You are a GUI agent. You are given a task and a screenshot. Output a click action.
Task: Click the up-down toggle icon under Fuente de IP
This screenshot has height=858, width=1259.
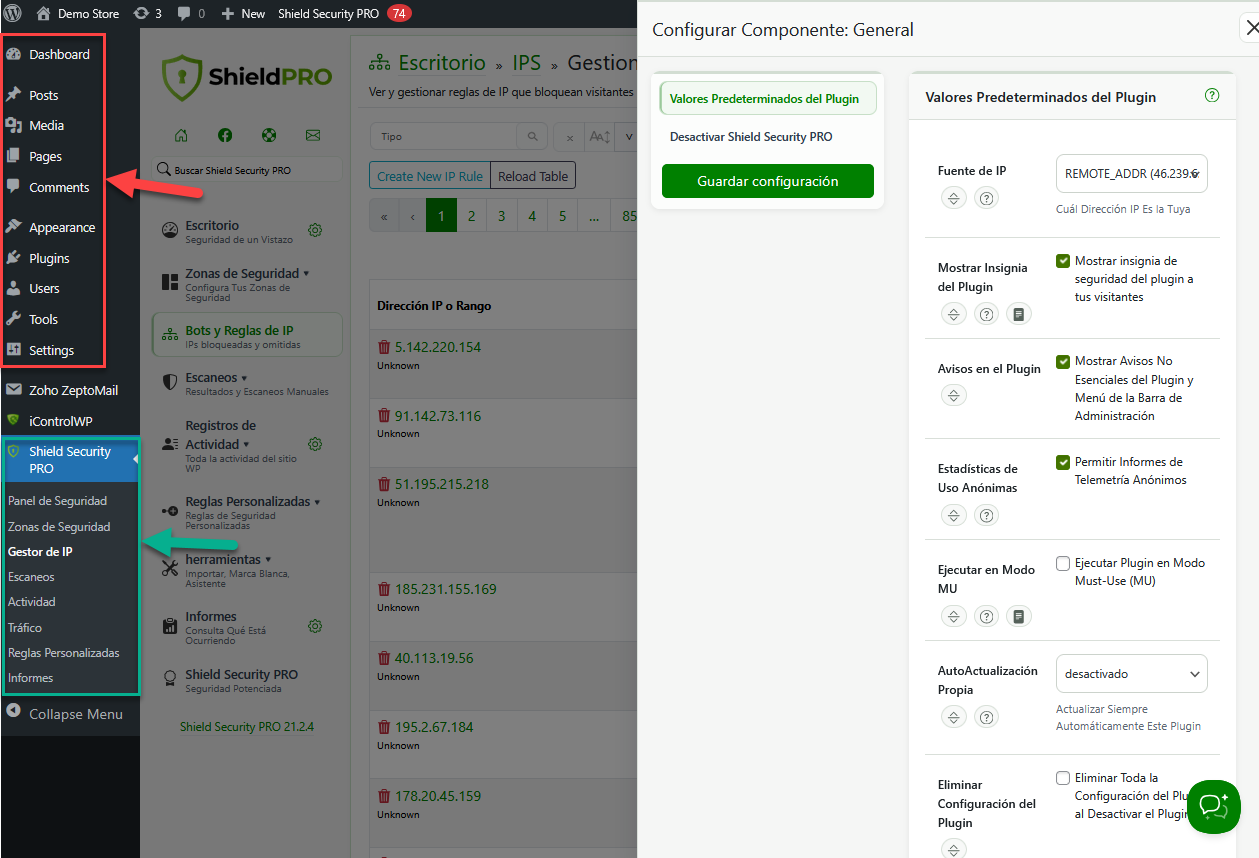point(954,198)
